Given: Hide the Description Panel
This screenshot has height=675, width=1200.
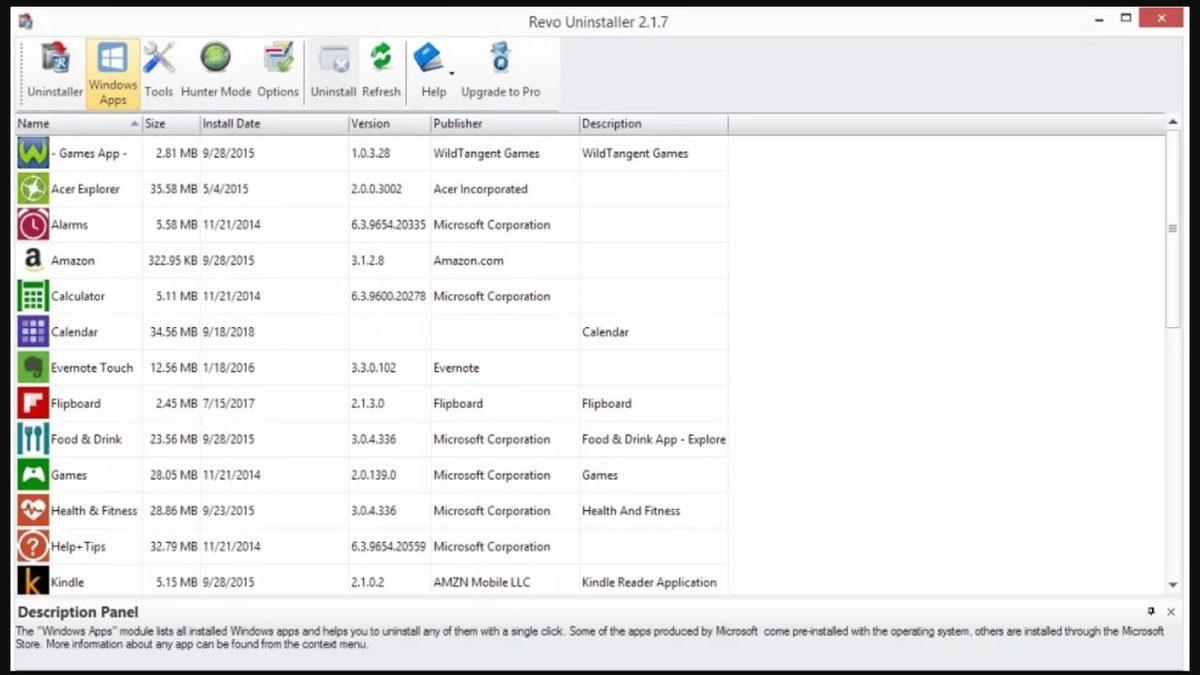Looking at the screenshot, I should point(1170,611).
